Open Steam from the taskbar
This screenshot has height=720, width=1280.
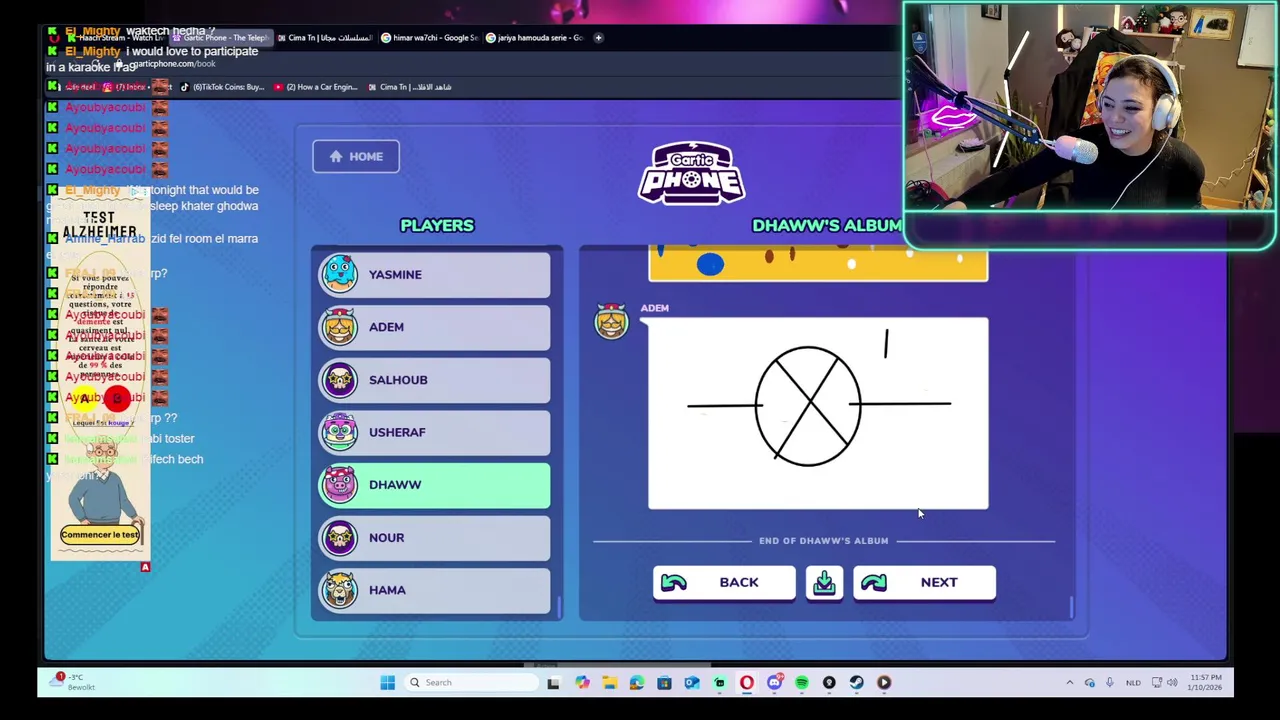(x=856, y=683)
